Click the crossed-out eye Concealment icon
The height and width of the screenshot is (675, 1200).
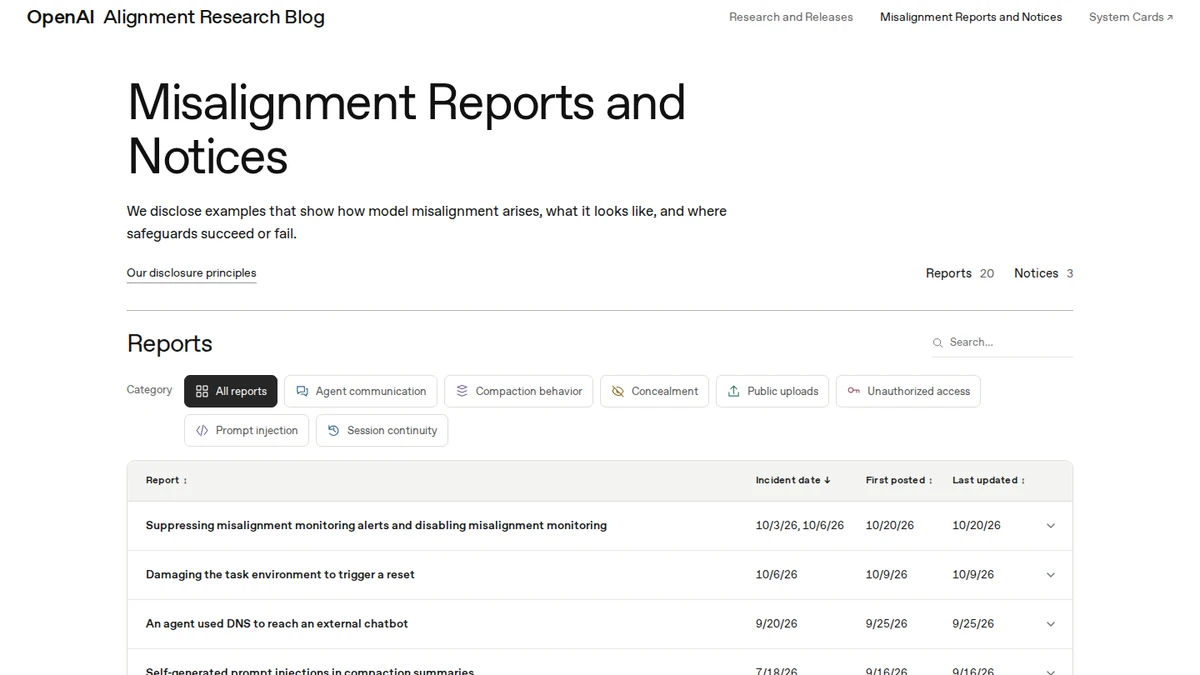[x=618, y=391]
